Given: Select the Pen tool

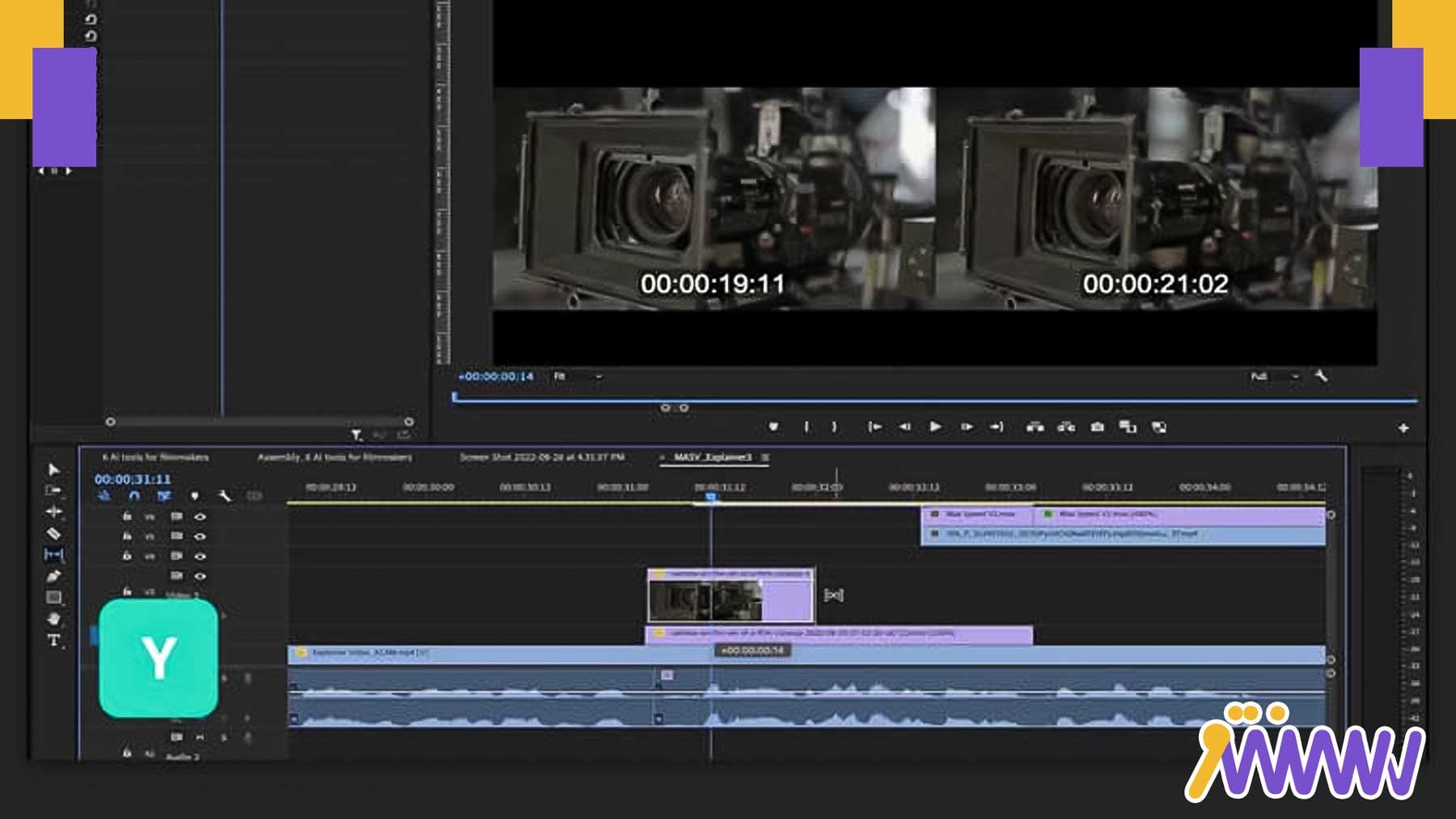Looking at the screenshot, I should pyautogui.click(x=53, y=576).
